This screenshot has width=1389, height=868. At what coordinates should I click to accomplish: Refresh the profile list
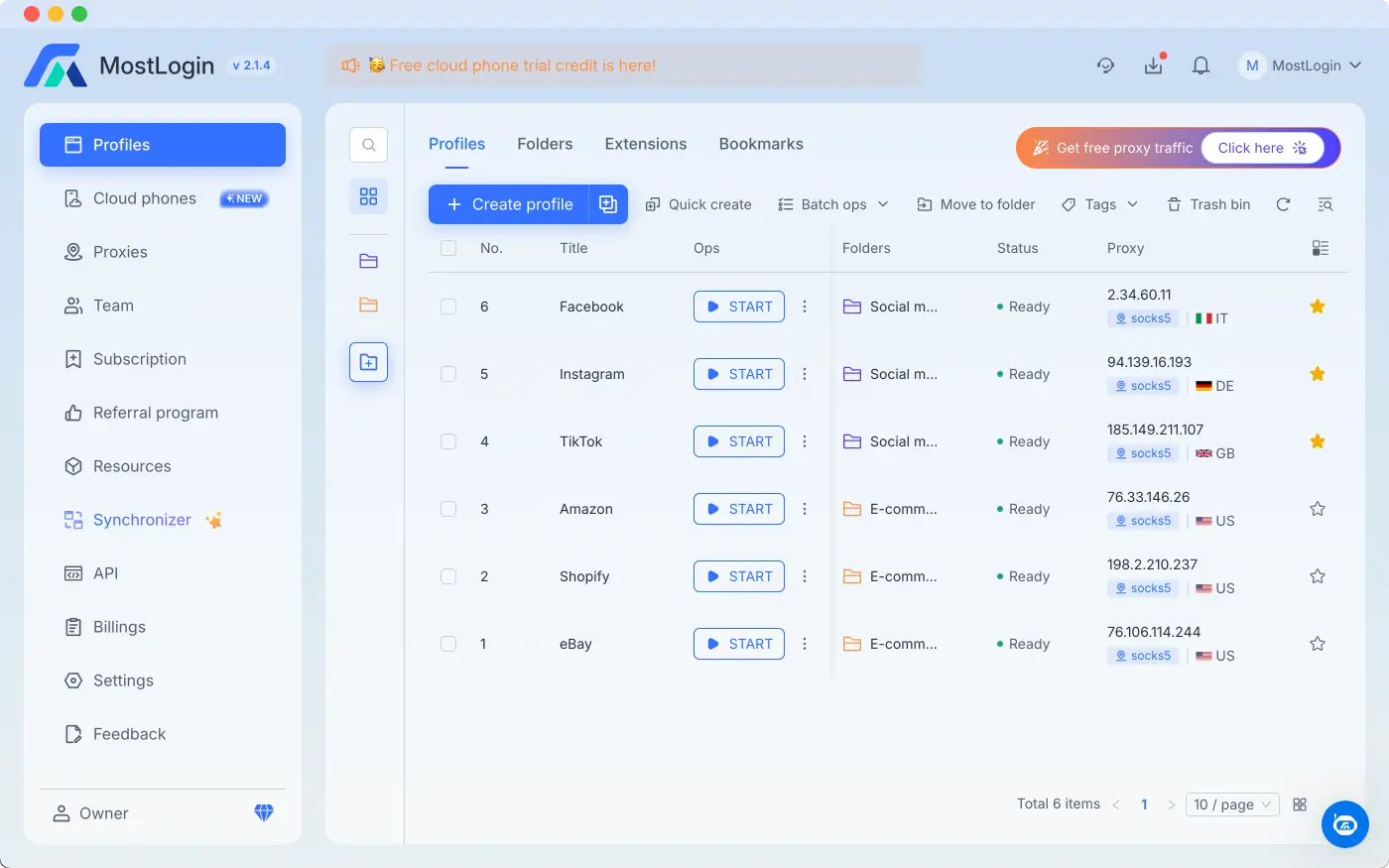pyautogui.click(x=1283, y=204)
